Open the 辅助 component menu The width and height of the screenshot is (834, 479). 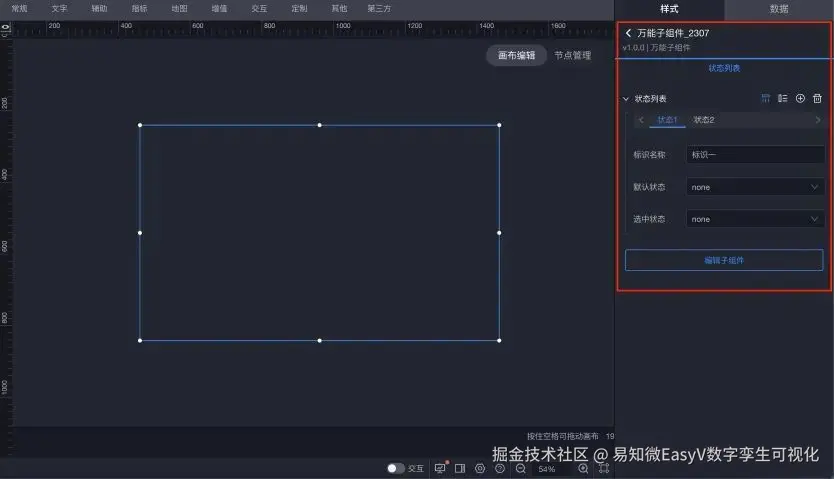click(99, 9)
